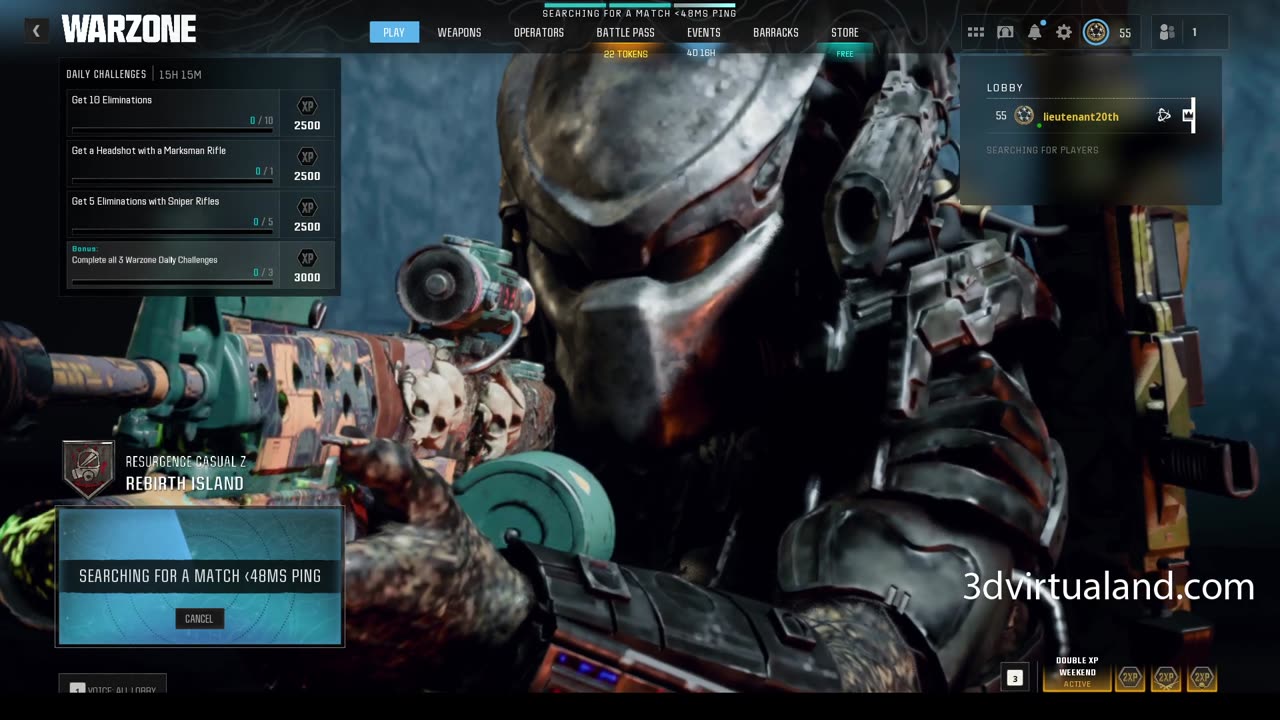Switch to the Play tab

[394, 32]
